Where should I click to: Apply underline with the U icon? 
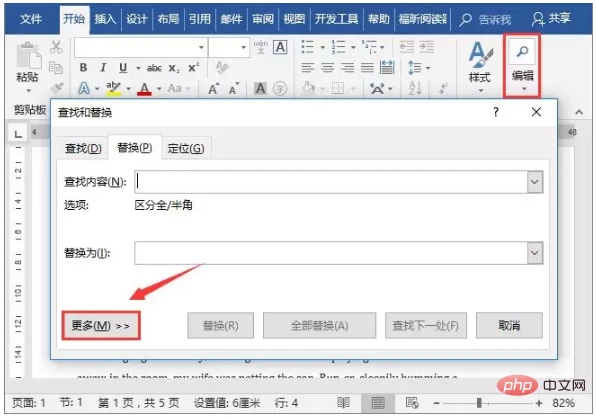[x=123, y=68]
